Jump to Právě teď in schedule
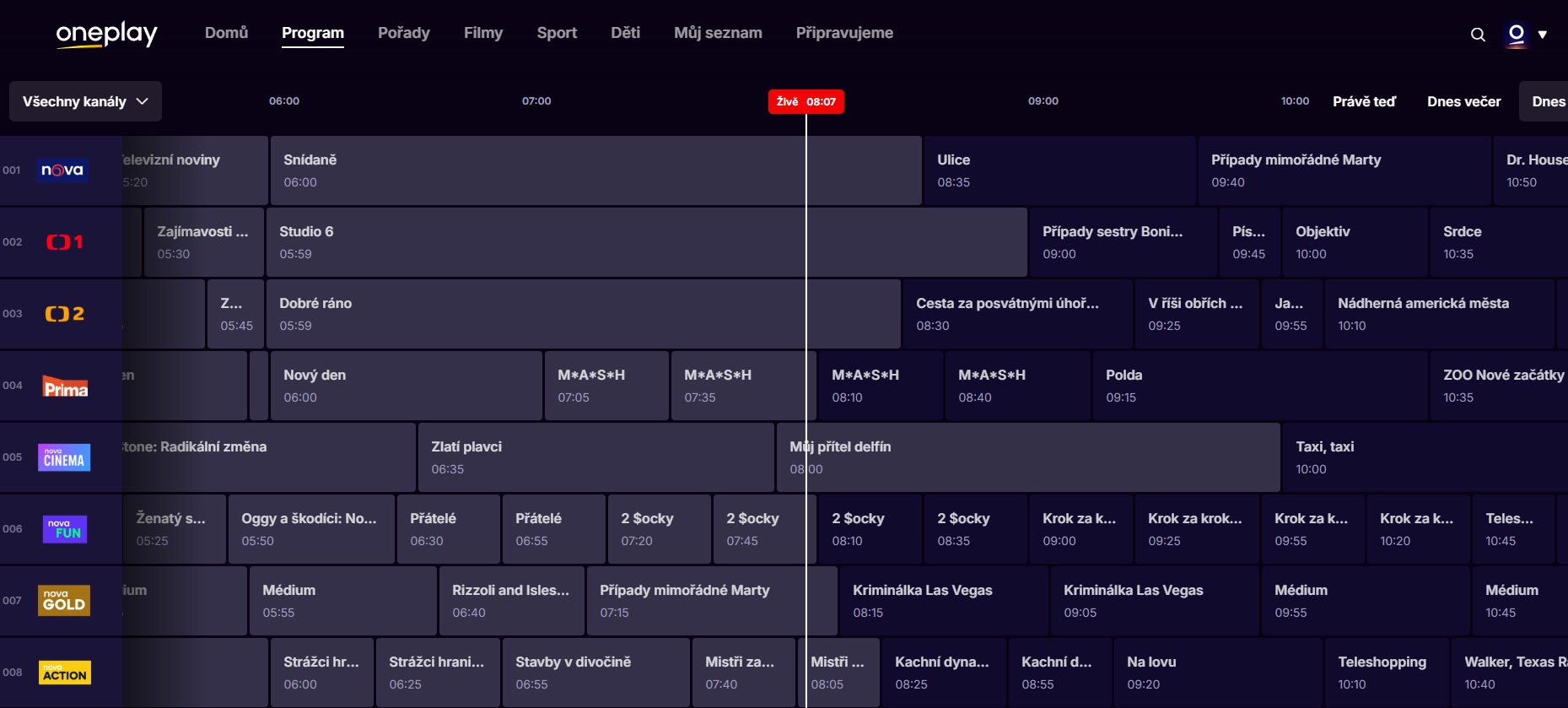 coord(1364,101)
